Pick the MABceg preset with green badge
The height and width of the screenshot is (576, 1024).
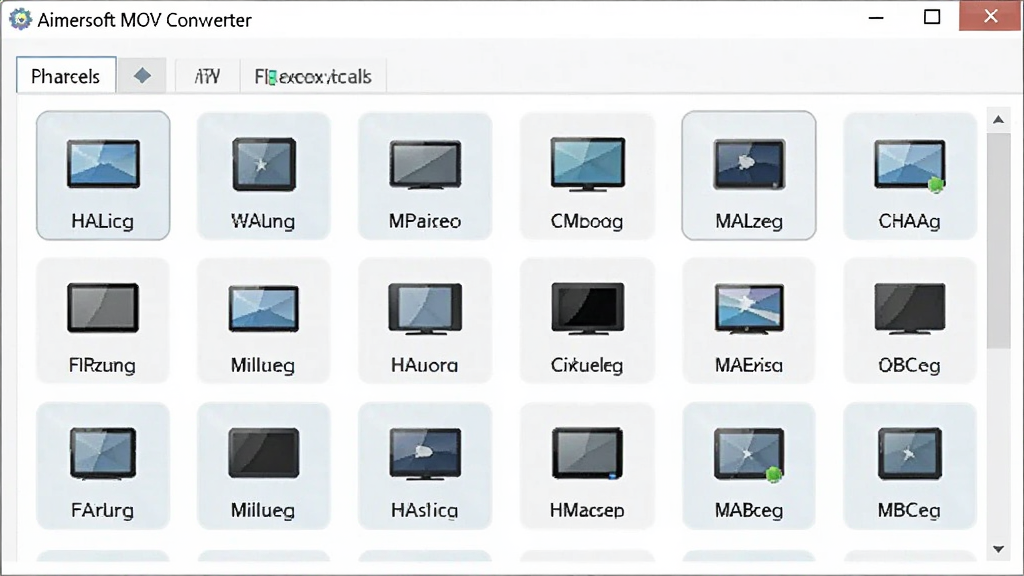pos(749,466)
